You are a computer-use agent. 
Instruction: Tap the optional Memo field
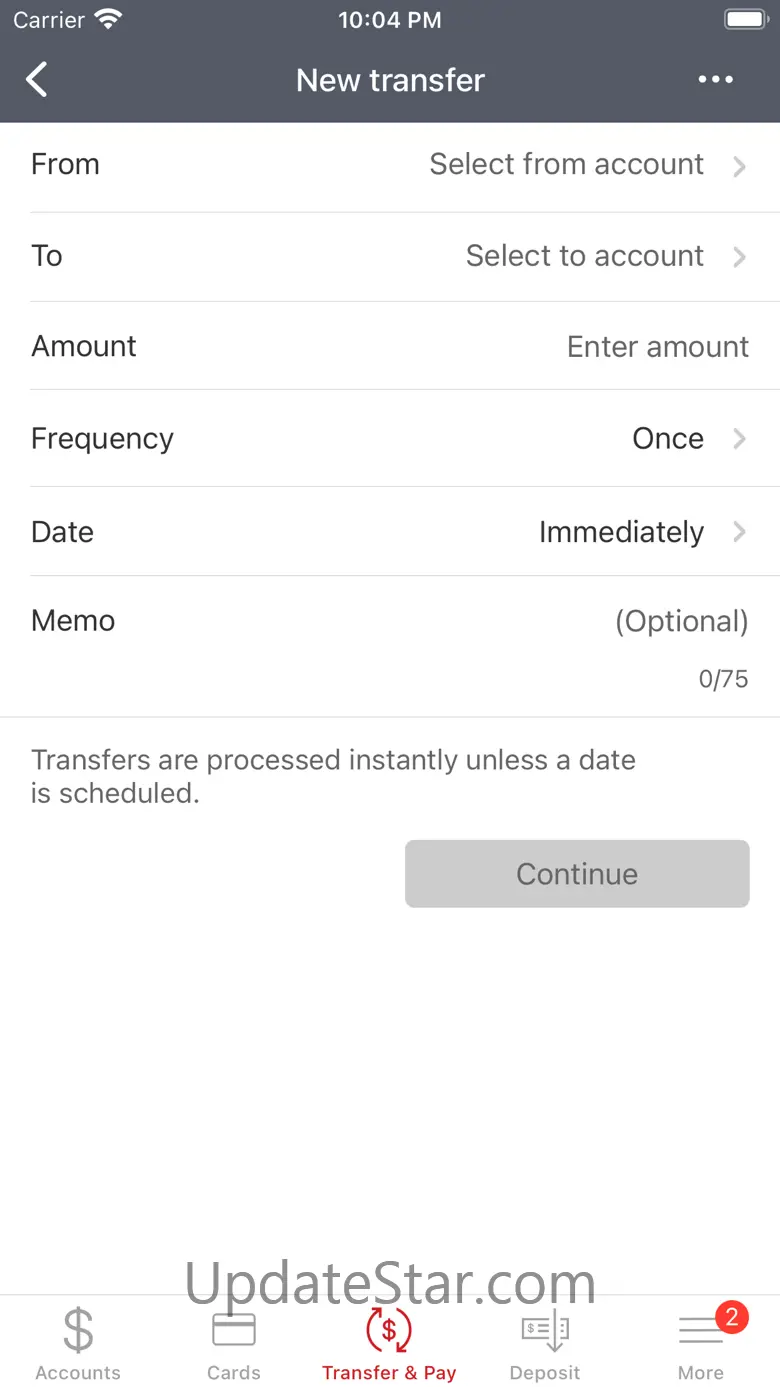click(680, 622)
